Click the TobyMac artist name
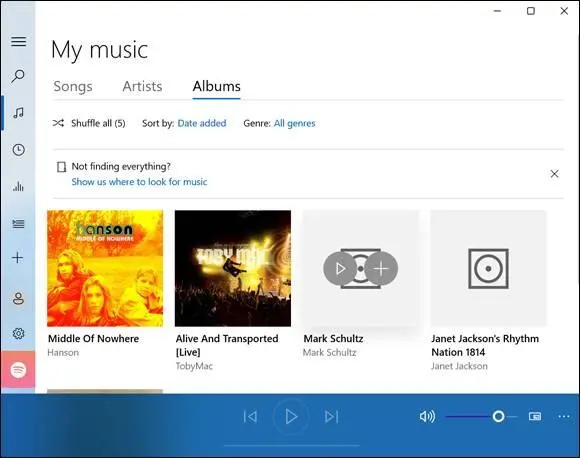 (x=194, y=366)
